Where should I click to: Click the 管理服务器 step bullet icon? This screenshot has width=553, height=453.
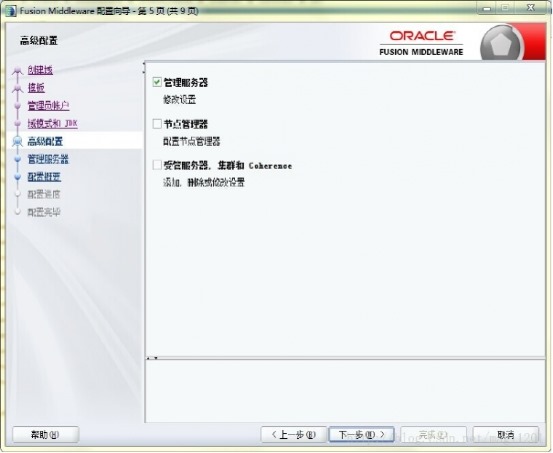18,159
